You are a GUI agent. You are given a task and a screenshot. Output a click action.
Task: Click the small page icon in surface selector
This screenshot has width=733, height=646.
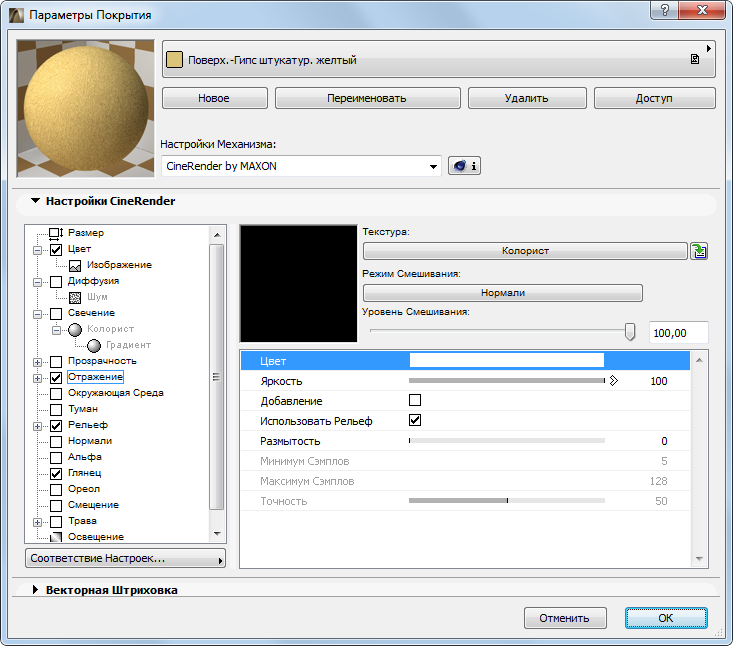695,59
